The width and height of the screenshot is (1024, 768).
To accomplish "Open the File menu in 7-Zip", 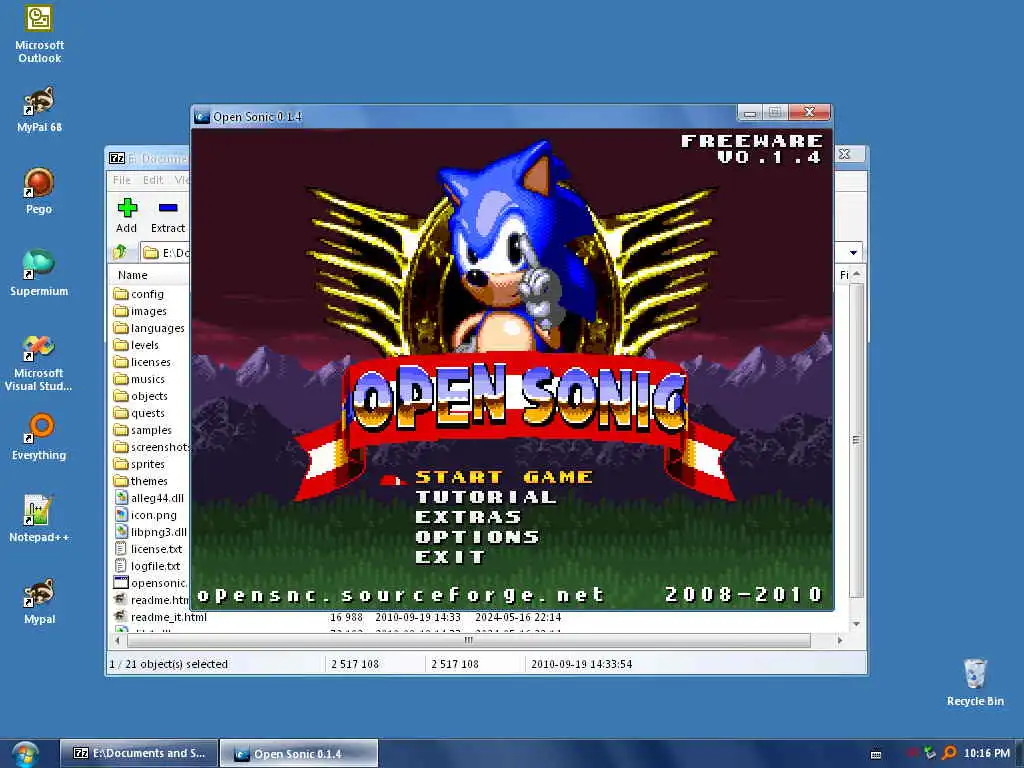I will pos(121,180).
